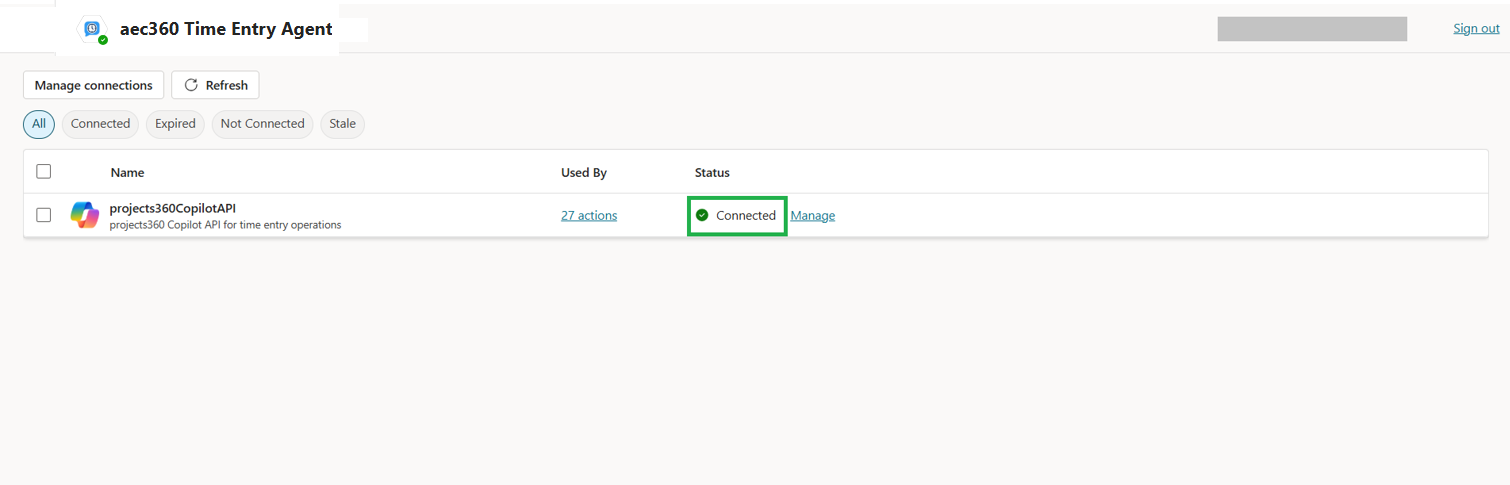
Task: Click the Status column header
Action: pyautogui.click(x=712, y=172)
